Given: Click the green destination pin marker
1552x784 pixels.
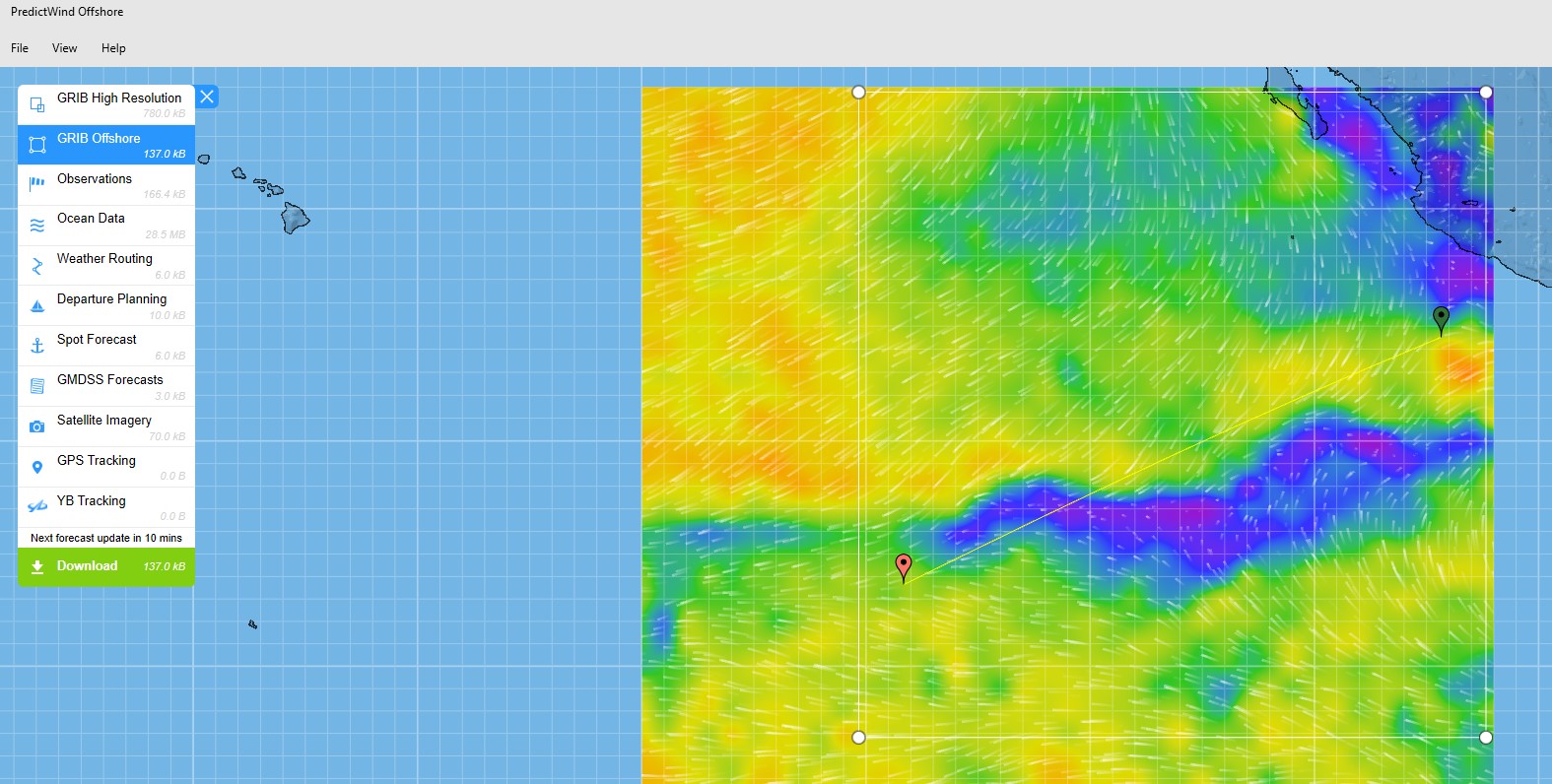Looking at the screenshot, I should 1441,318.
